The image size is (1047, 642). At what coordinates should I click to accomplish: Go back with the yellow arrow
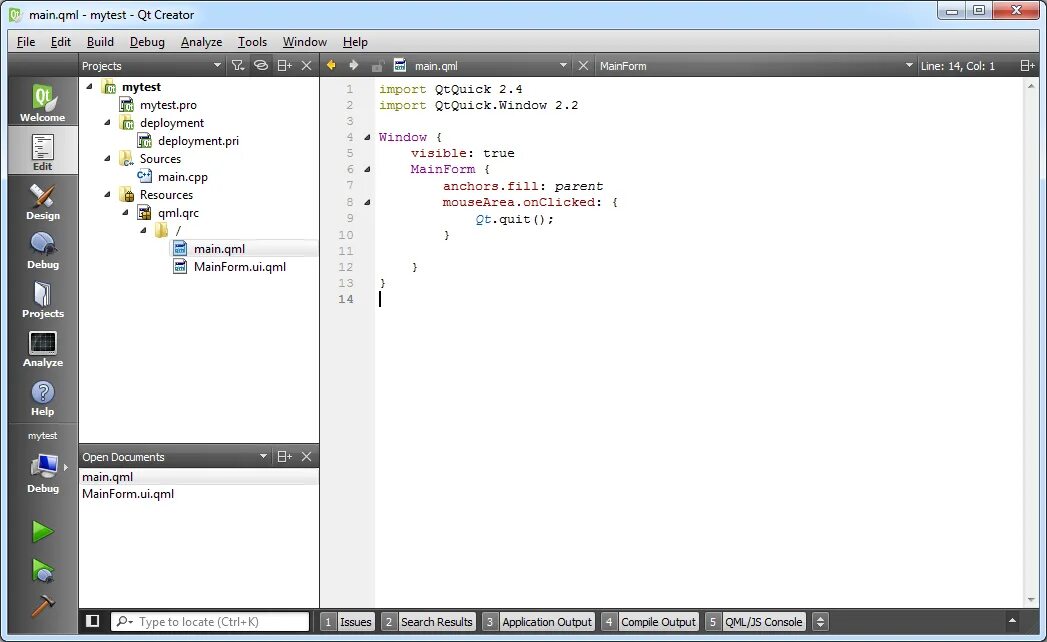click(x=331, y=65)
